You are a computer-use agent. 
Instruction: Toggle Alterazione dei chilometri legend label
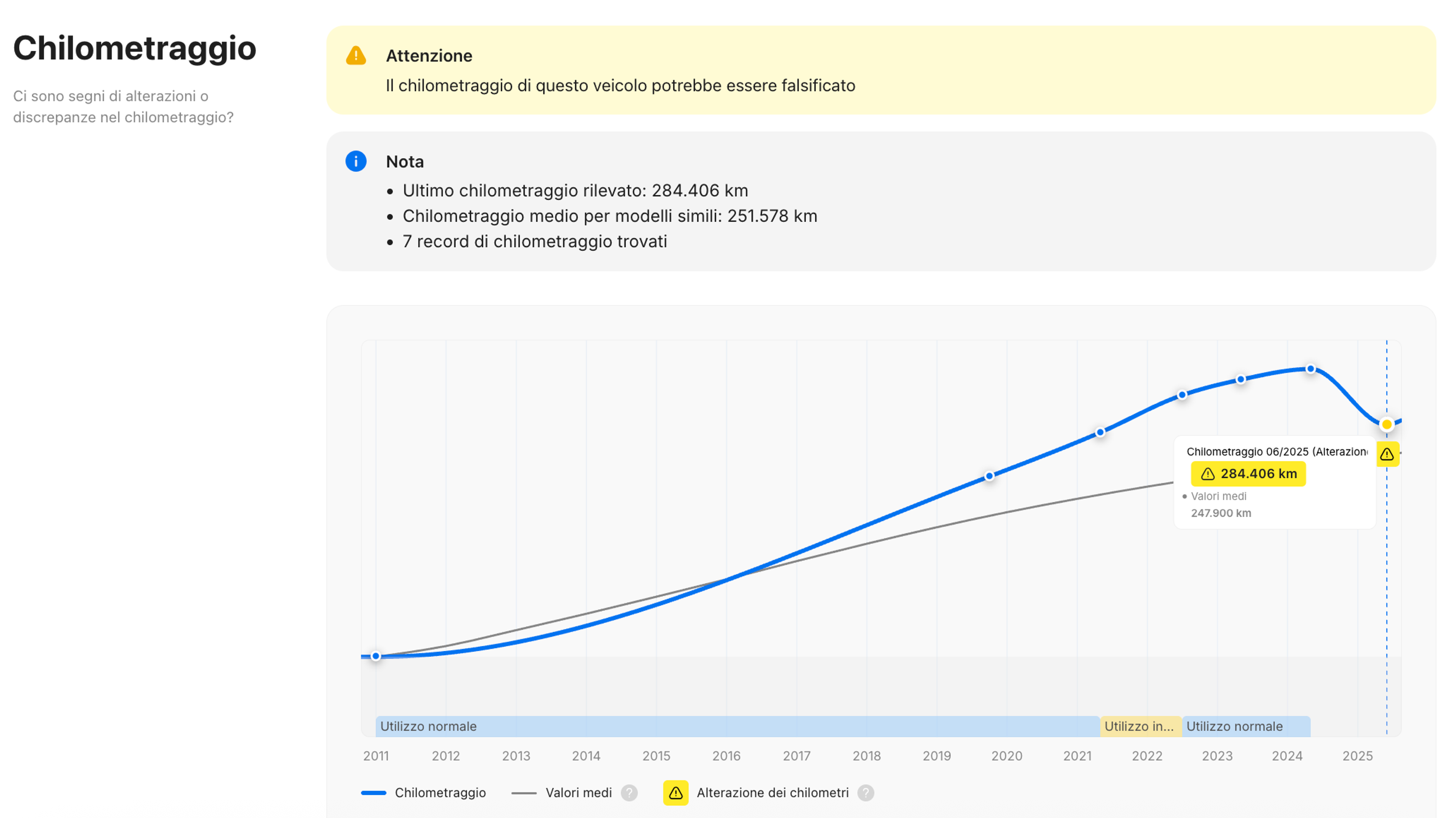point(772,793)
